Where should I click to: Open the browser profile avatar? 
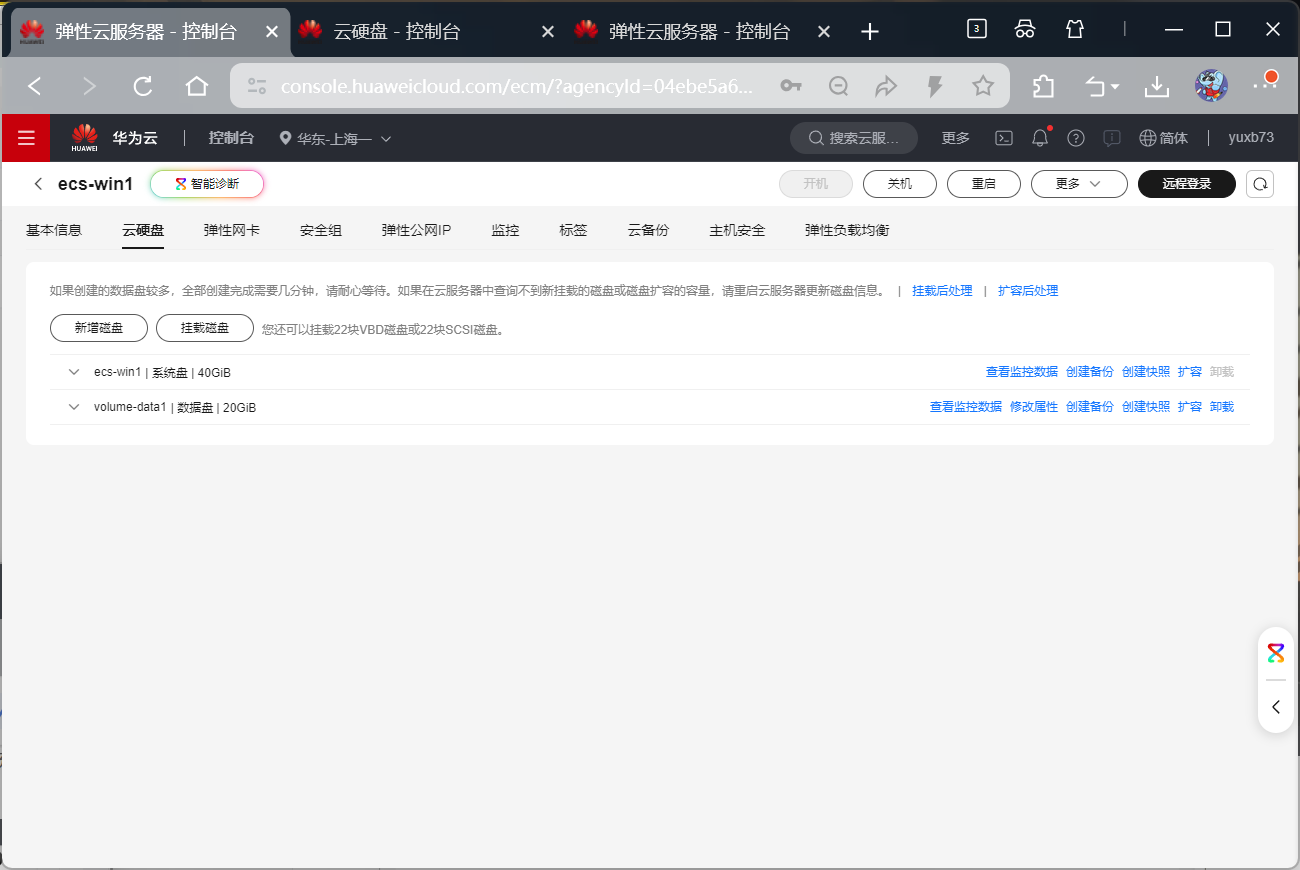pos(1211,85)
